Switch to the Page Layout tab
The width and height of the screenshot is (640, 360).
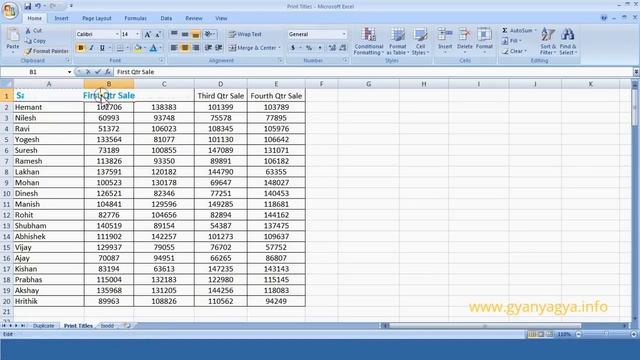[x=97, y=18]
